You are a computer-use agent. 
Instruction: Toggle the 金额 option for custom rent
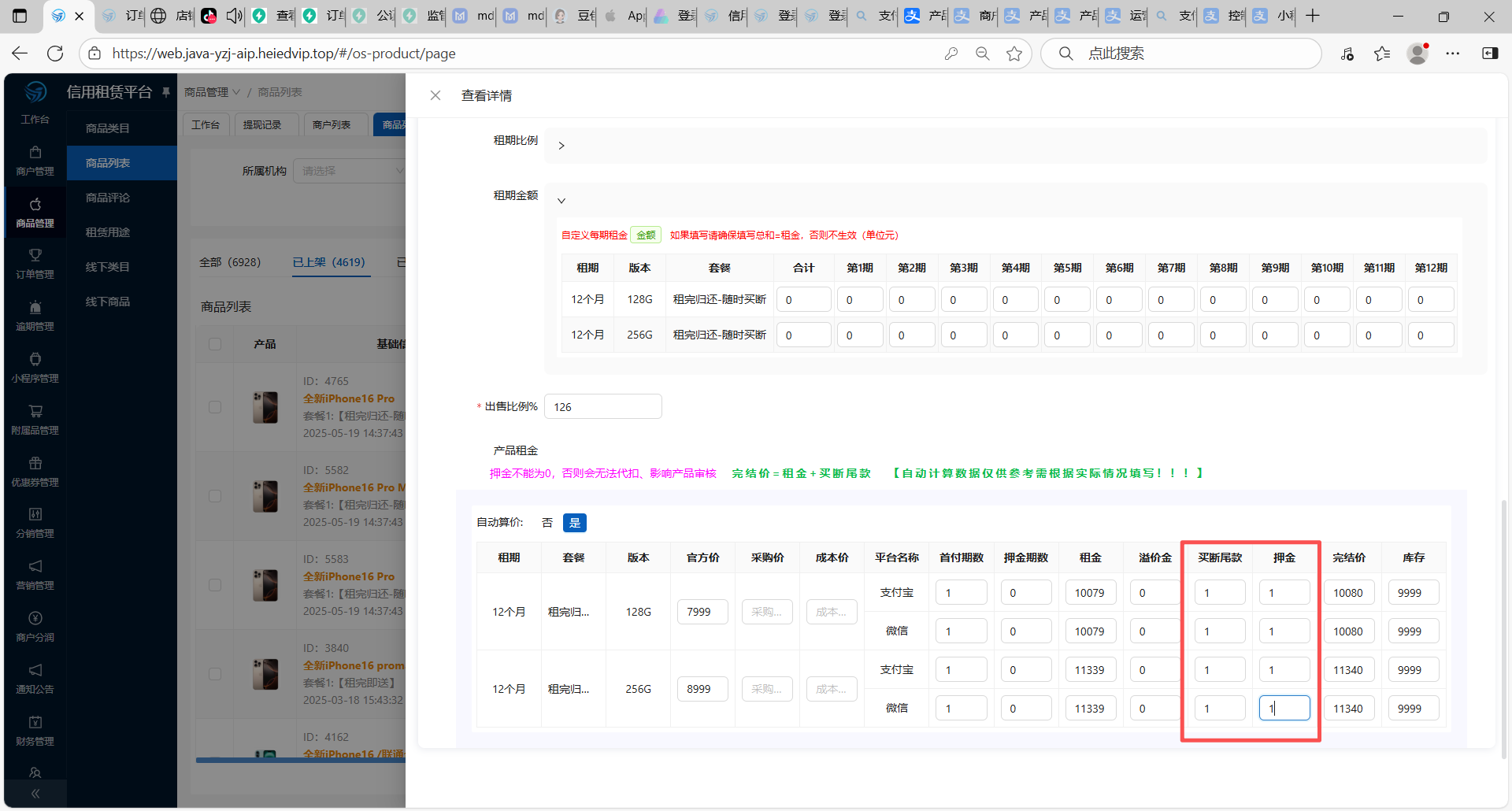coord(646,235)
